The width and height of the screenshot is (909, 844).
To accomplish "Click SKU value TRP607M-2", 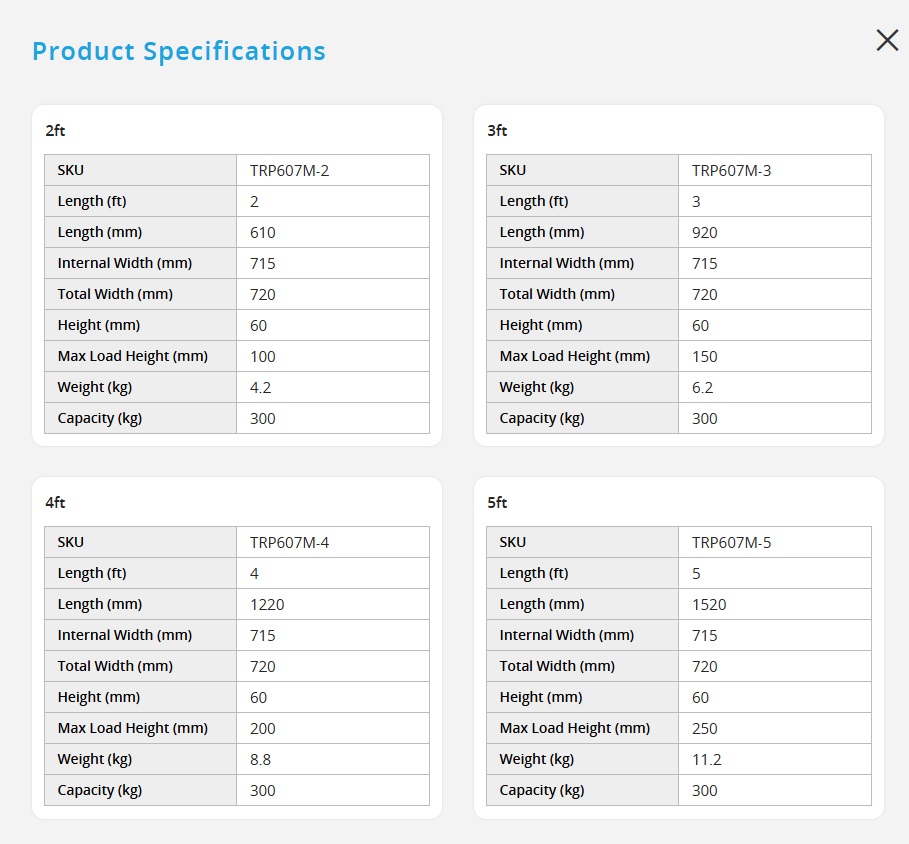I will point(289,170).
